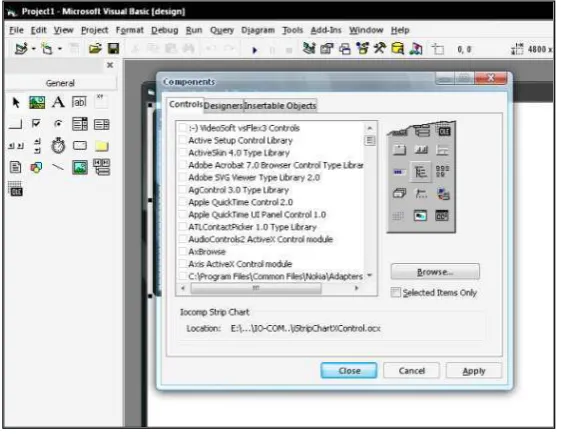
Task: Choose the TextBox control (ab| icon)
Action: [79, 102]
